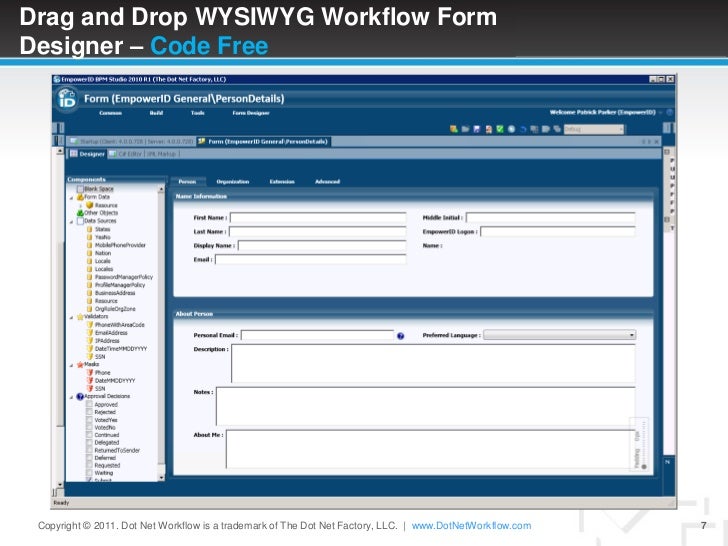Click the EmpowerID logo icon

click(x=66, y=98)
